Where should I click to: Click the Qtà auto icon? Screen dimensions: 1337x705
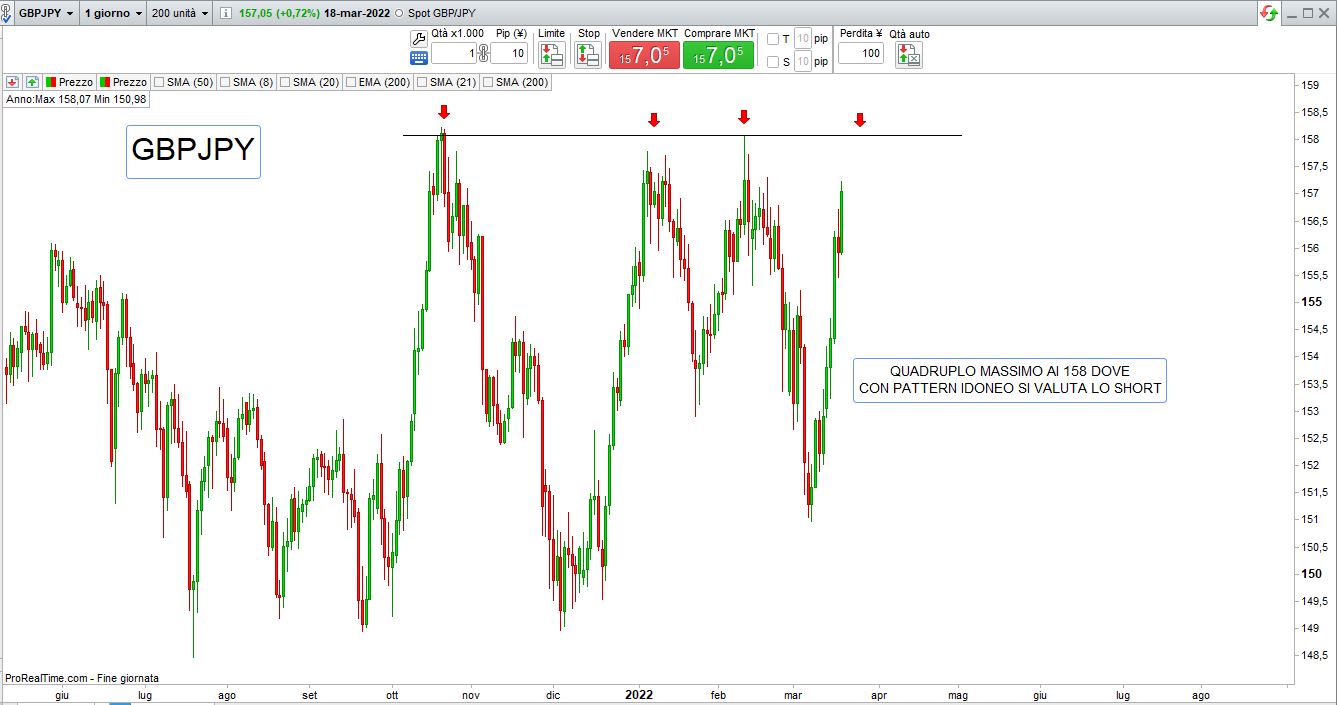tap(909, 56)
